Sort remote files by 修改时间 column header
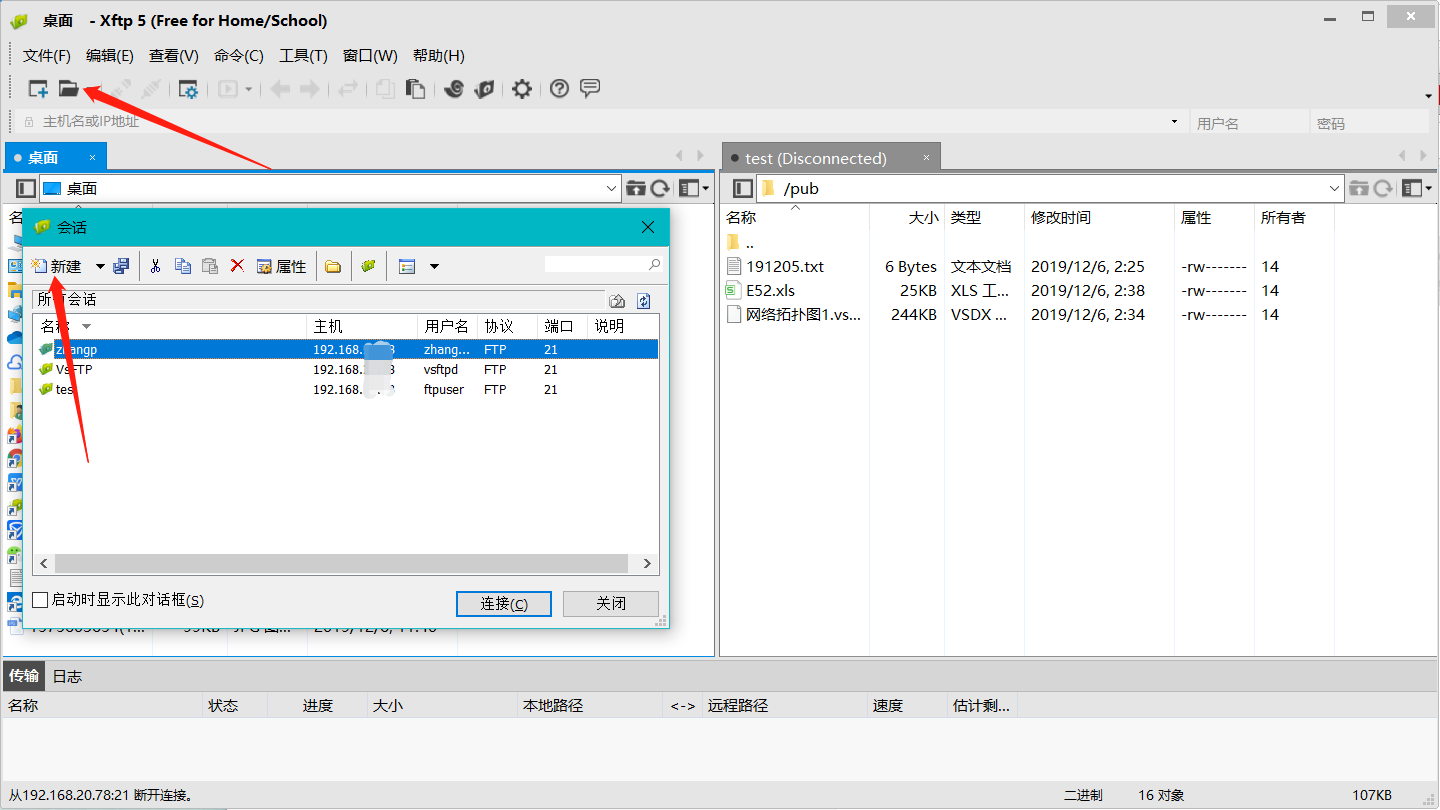Viewport: 1440px width, 810px height. (1097, 217)
